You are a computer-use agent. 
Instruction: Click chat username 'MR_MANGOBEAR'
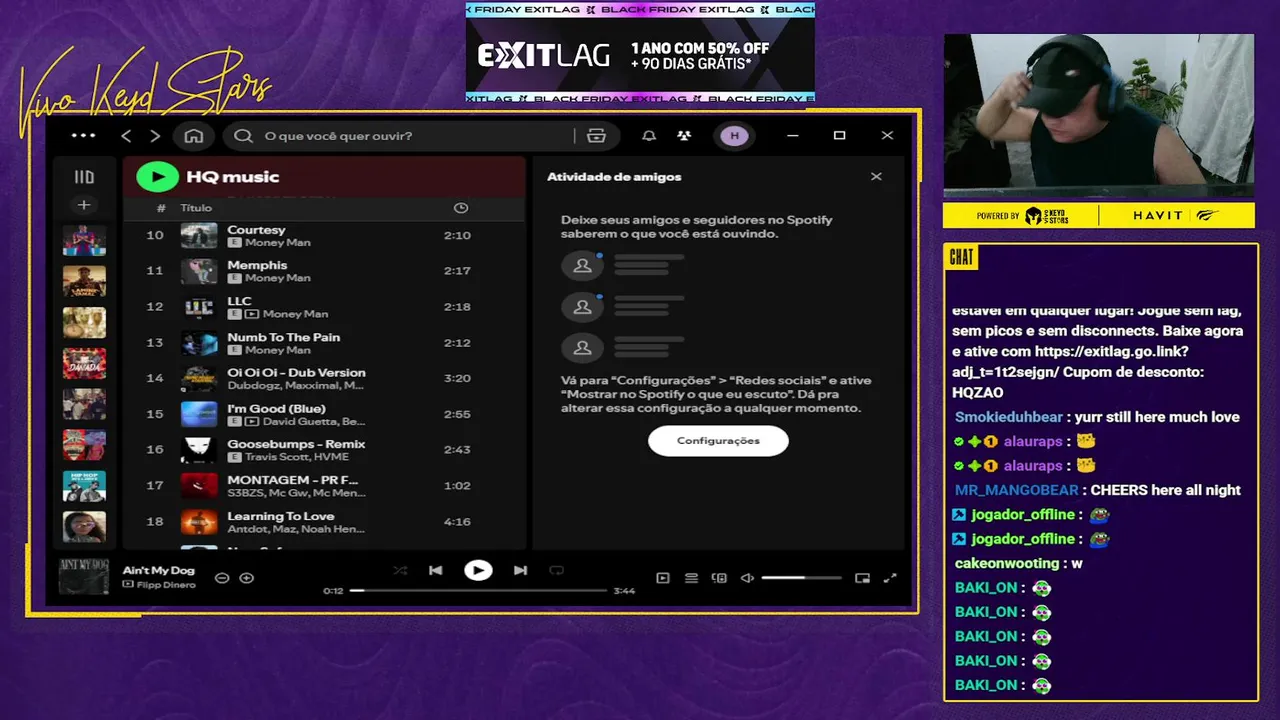[x=1016, y=490]
